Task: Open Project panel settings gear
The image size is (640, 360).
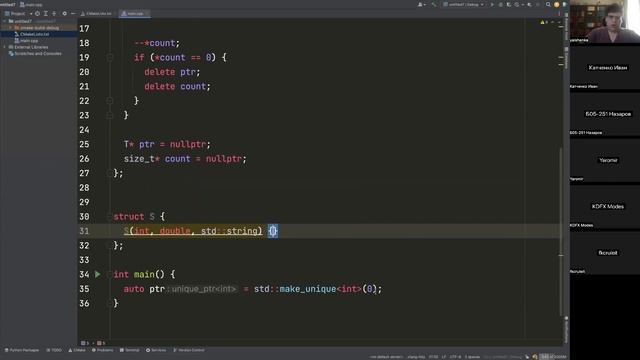Action: pyautogui.click(x=64, y=13)
